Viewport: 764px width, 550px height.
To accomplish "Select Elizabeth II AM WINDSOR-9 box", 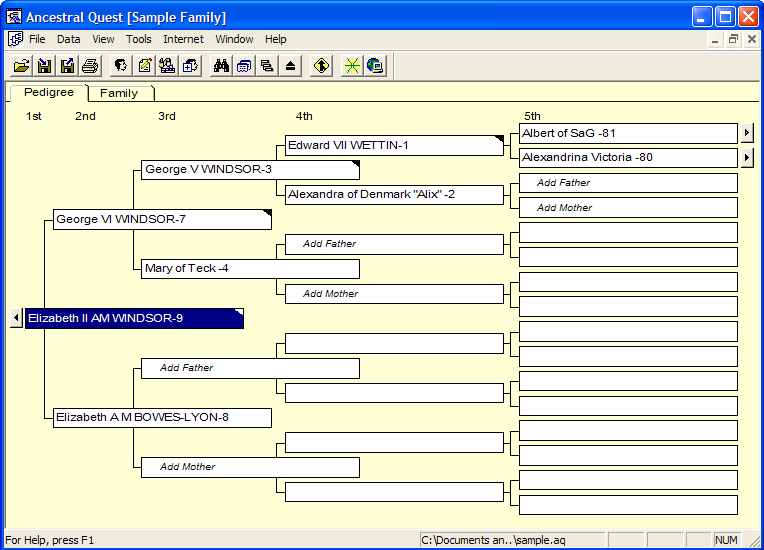I will (x=134, y=319).
